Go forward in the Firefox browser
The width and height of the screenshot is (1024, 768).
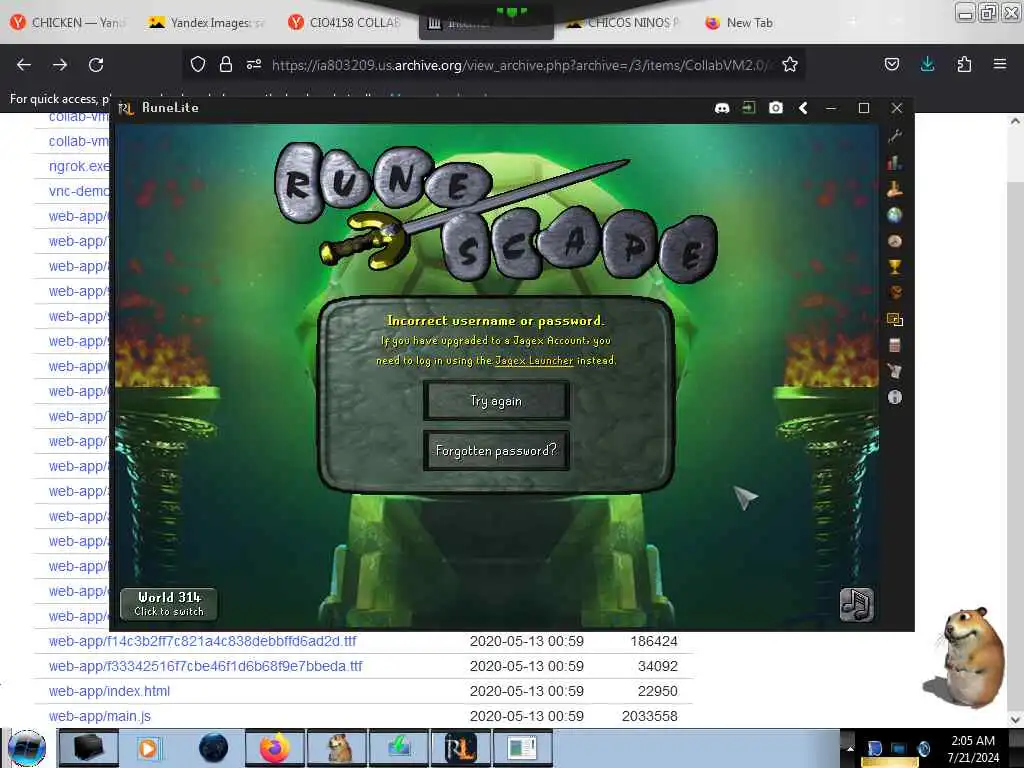[60, 65]
